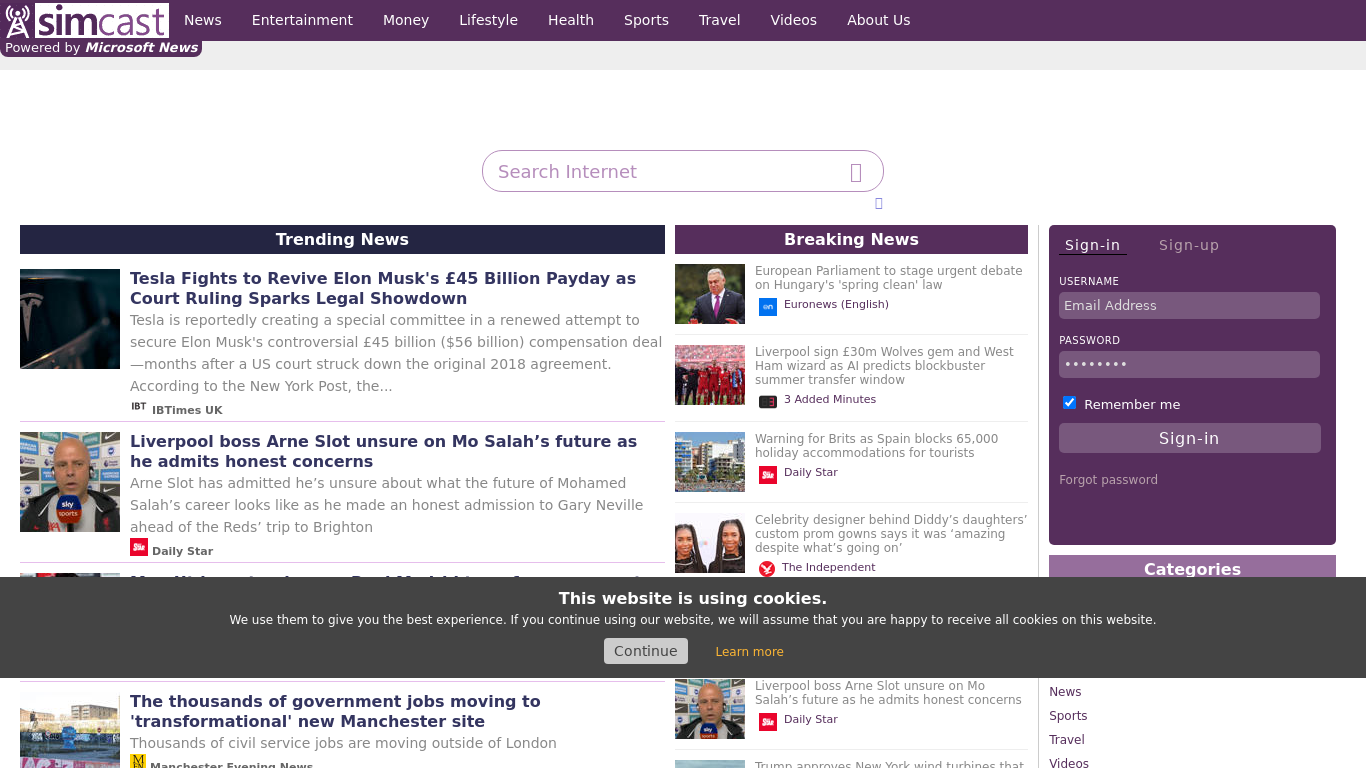This screenshot has height=768, width=1366.
Task: Open the News menu
Action: tap(203, 20)
